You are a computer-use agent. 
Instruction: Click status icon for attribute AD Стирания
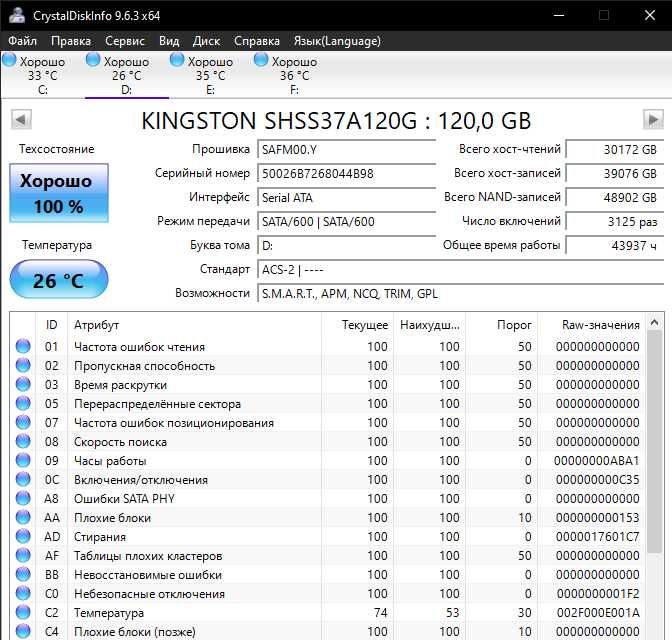point(23,536)
